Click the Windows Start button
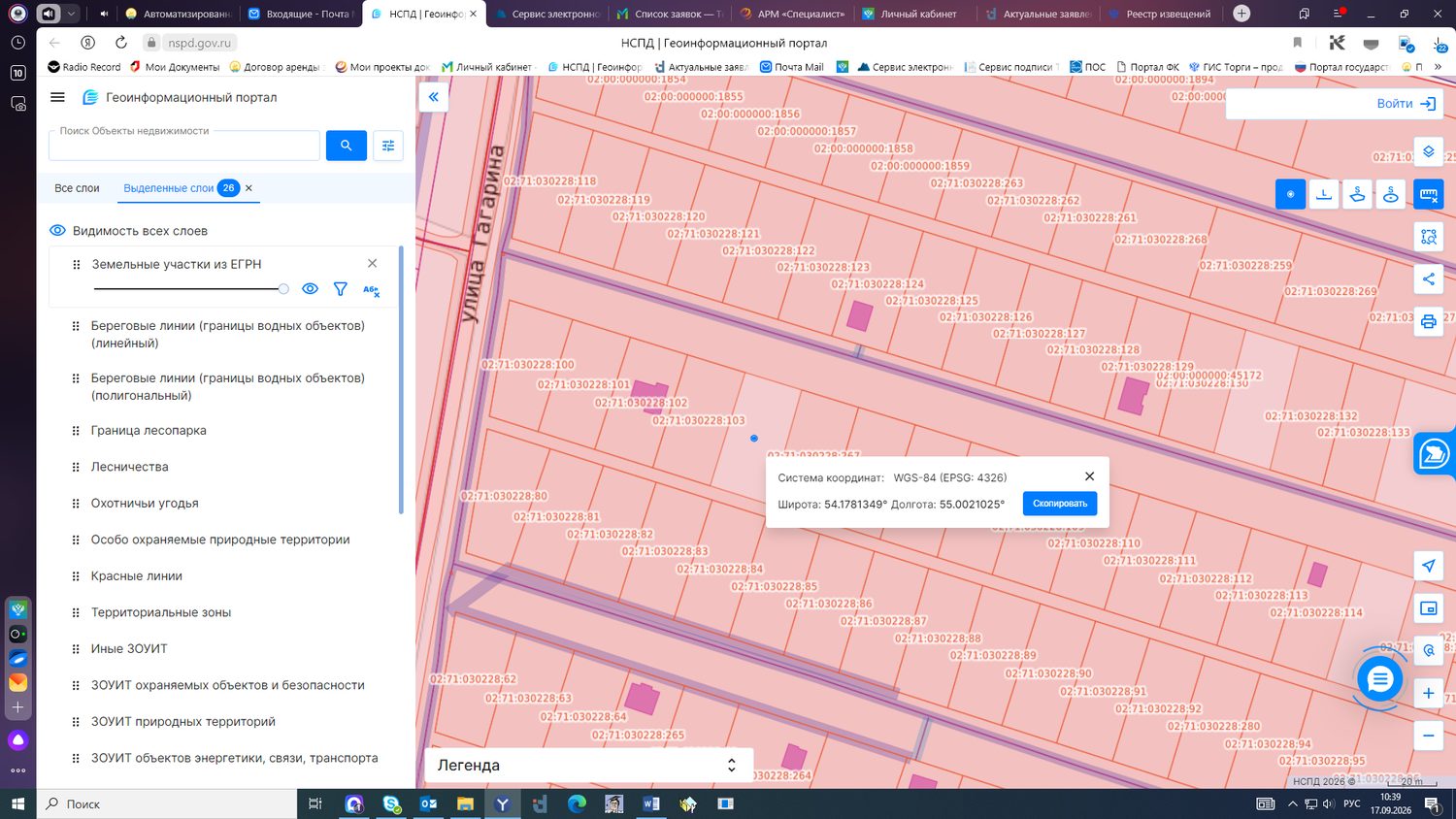This screenshot has width=1456, height=819. click(17, 803)
